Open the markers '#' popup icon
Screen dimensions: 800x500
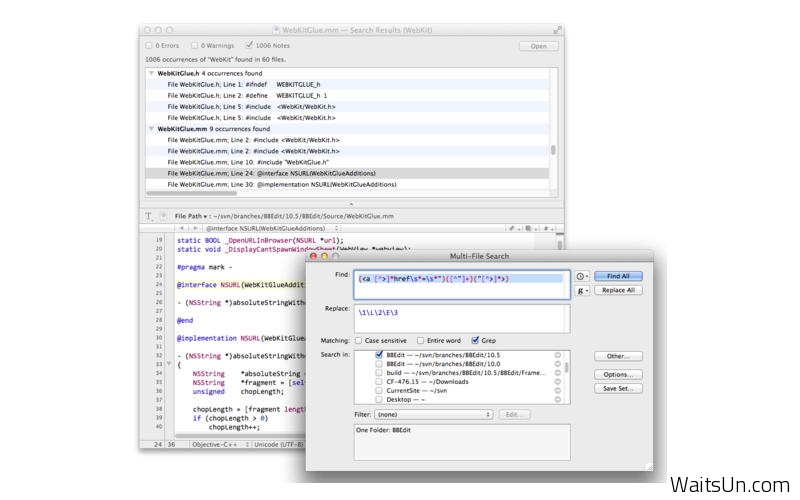point(547,228)
